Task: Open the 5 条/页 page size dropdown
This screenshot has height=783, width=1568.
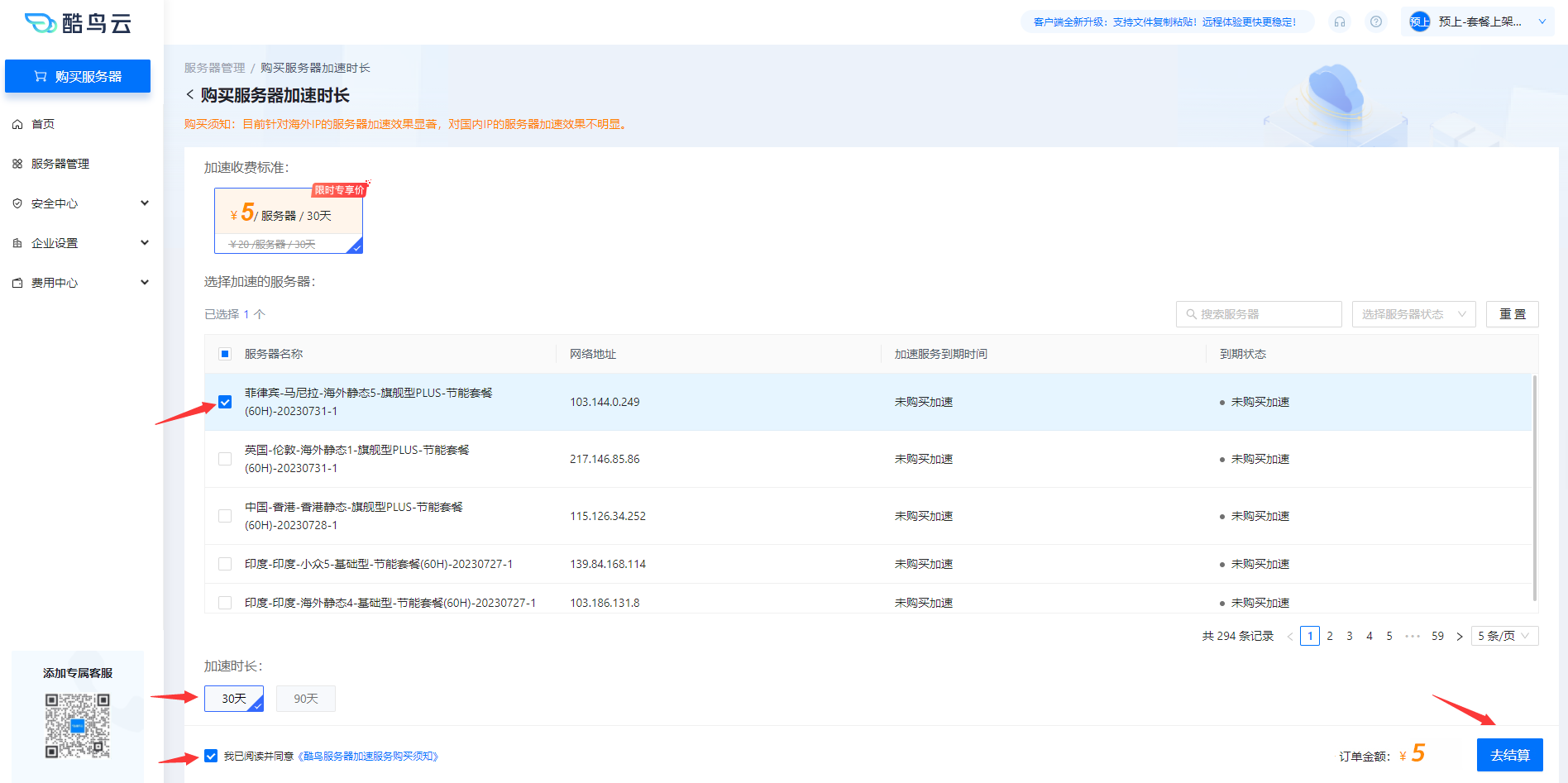Action: (1505, 636)
